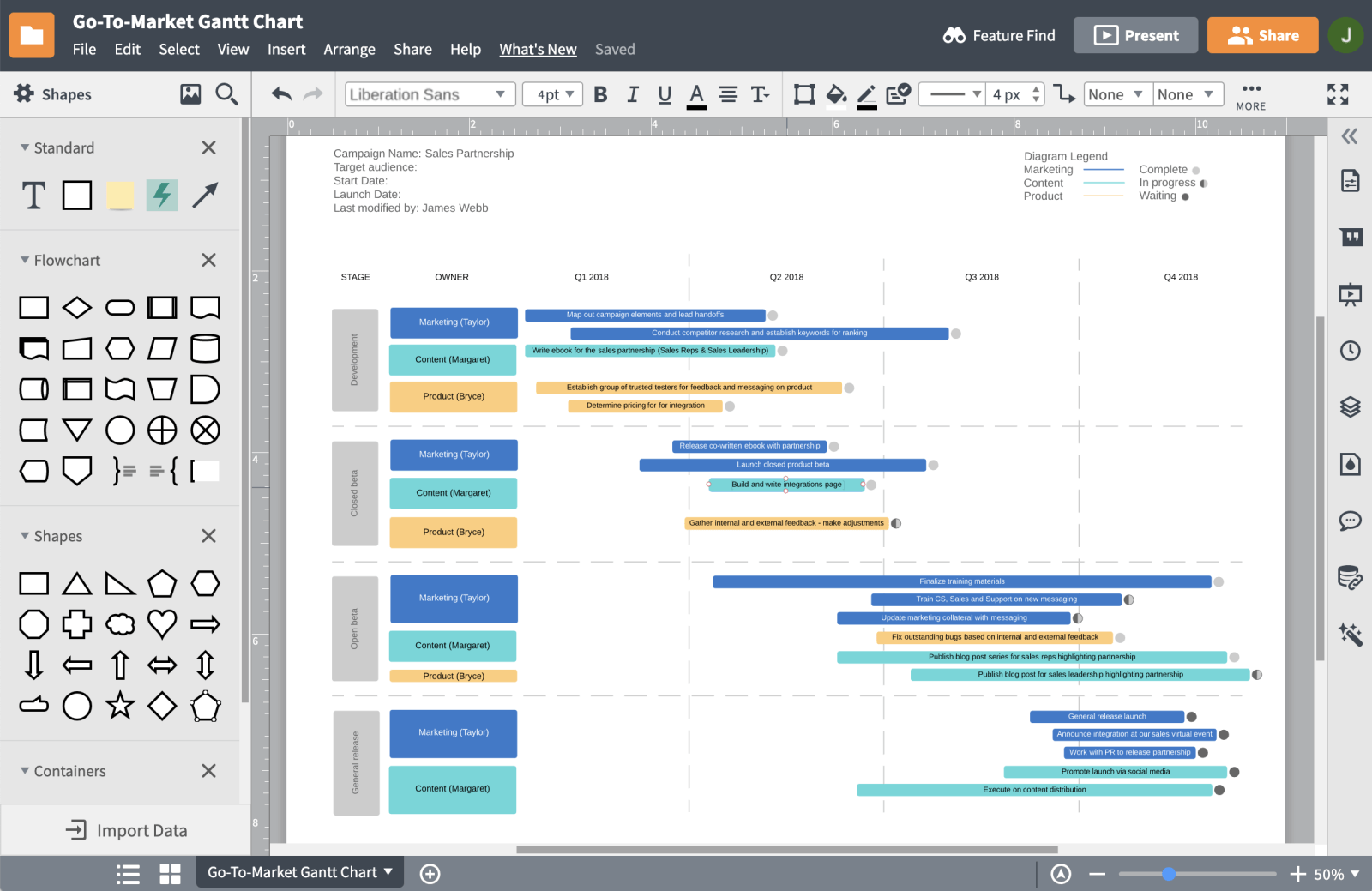Viewport: 1372px width, 891px height.
Task: Open the Select menu
Action: tap(179, 50)
